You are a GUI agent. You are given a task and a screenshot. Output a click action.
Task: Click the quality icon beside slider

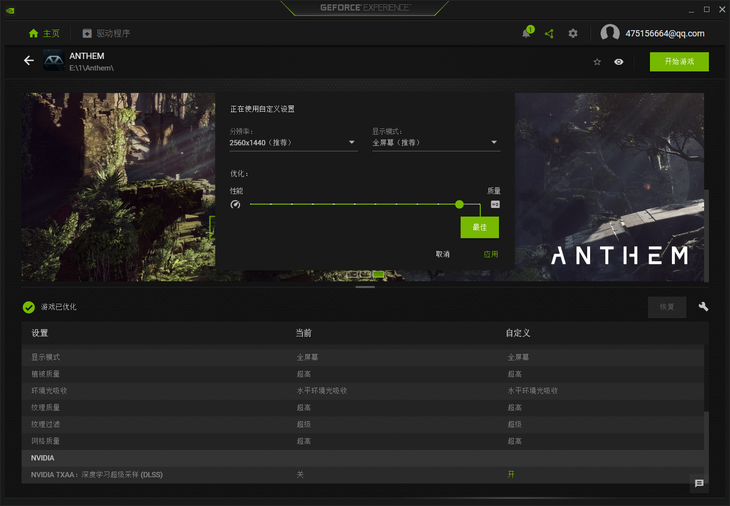[495, 204]
